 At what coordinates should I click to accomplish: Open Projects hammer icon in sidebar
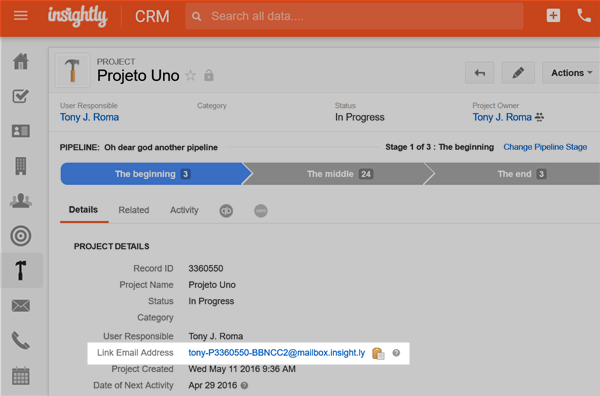[21, 270]
